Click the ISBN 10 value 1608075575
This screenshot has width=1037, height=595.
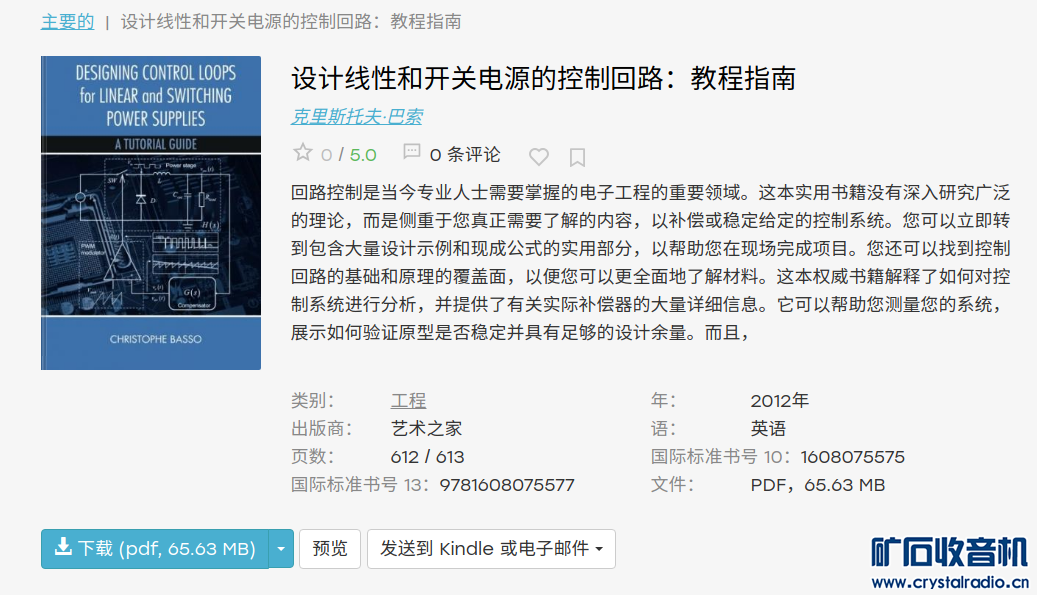[x=852, y=457]
